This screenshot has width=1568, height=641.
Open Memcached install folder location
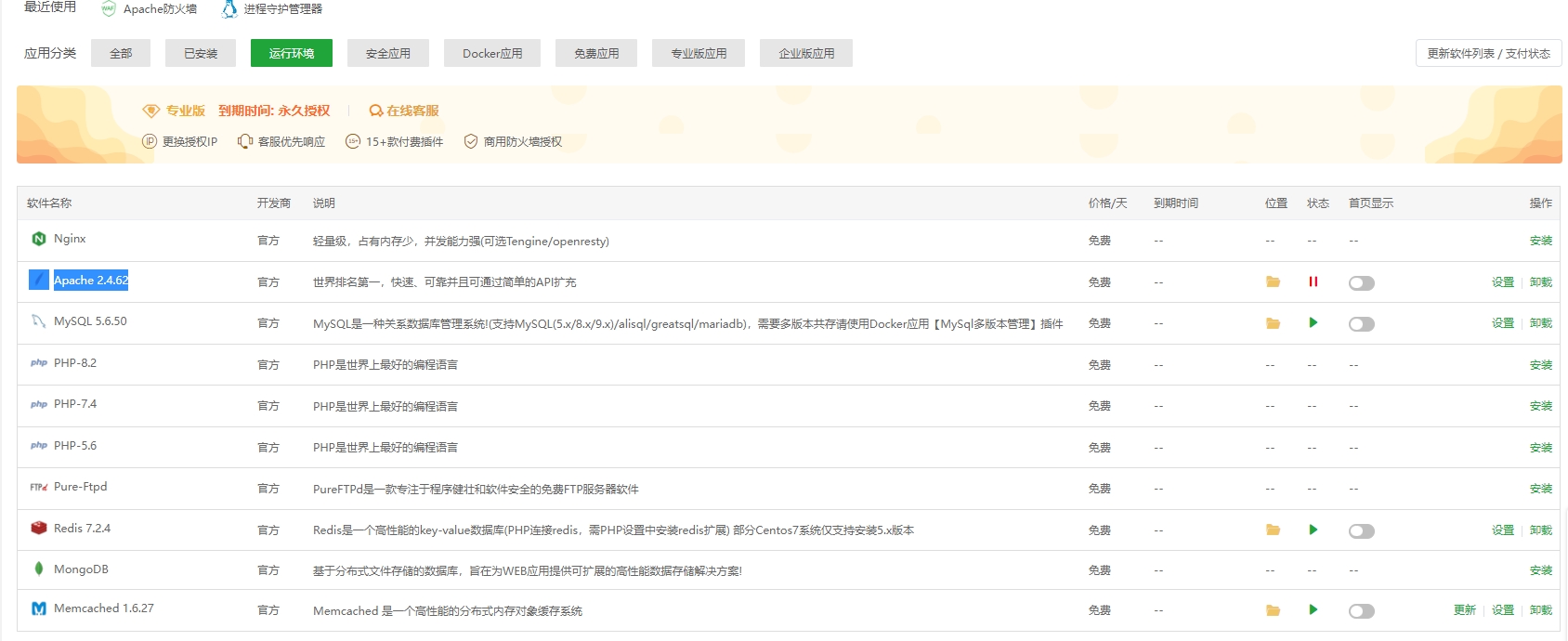click(x=1273, y=610)
